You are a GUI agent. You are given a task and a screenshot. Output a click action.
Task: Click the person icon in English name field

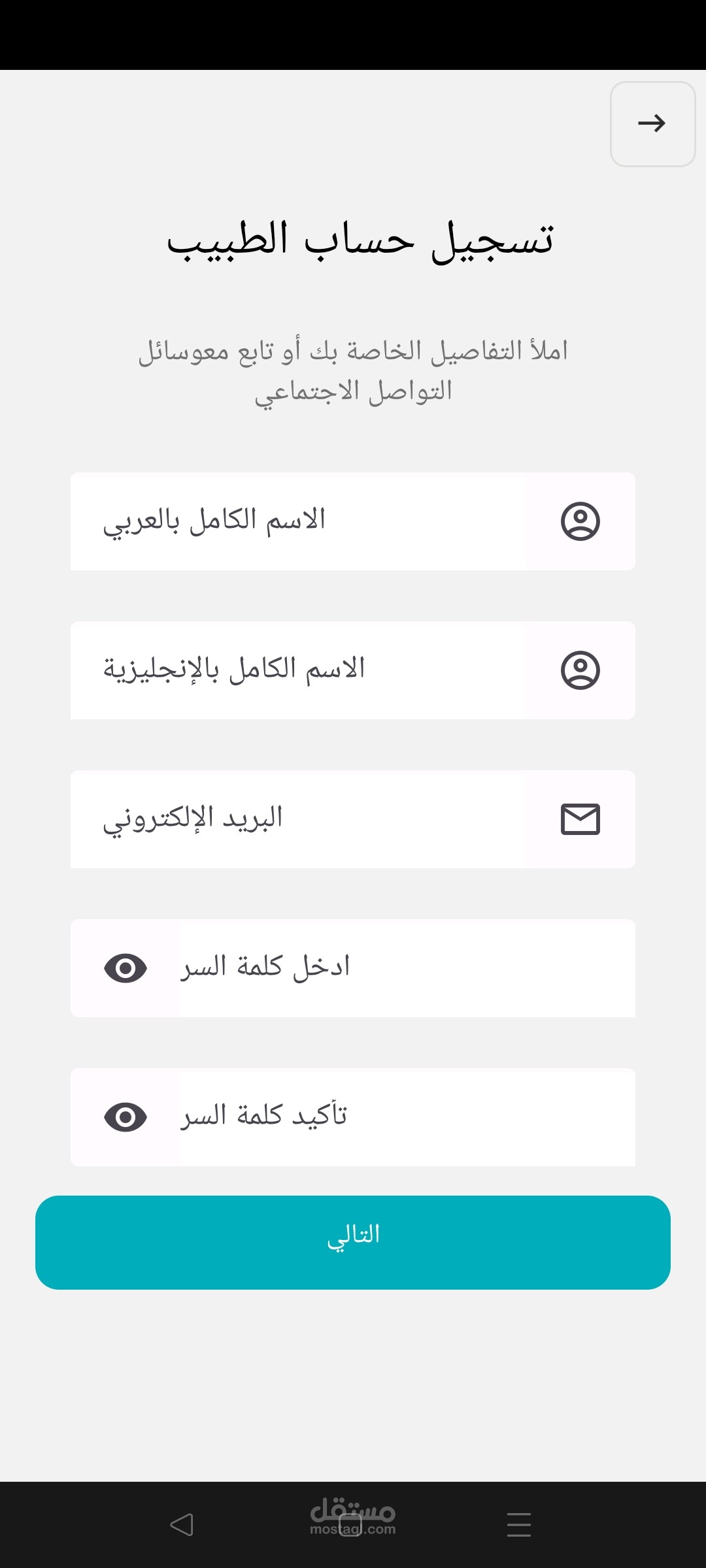click(580, 670)
